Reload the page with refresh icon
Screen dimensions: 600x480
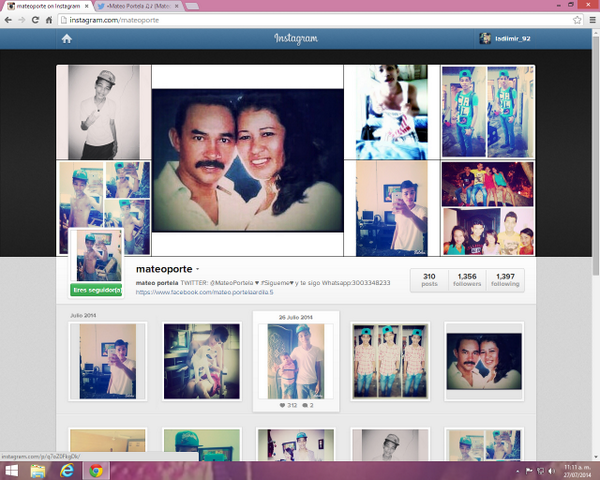[x=35, y=20]
